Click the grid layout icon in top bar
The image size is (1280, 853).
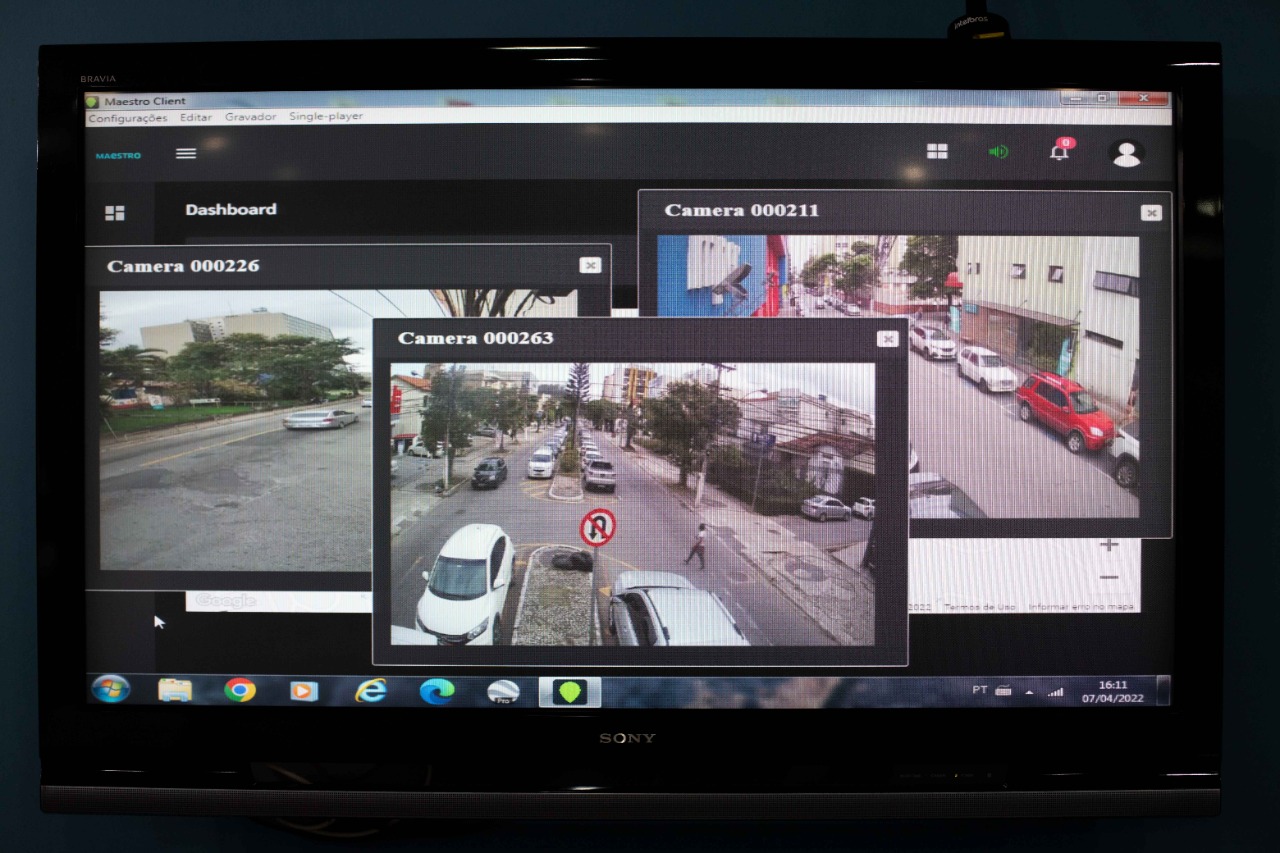coord(937,151)
